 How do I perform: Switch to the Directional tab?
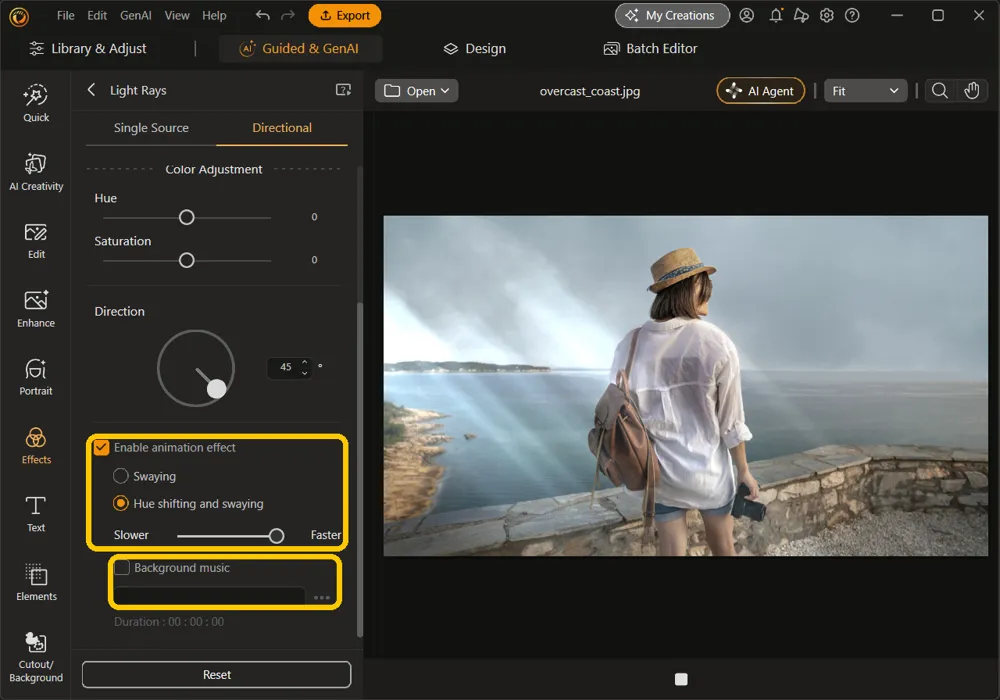[282, 128]
